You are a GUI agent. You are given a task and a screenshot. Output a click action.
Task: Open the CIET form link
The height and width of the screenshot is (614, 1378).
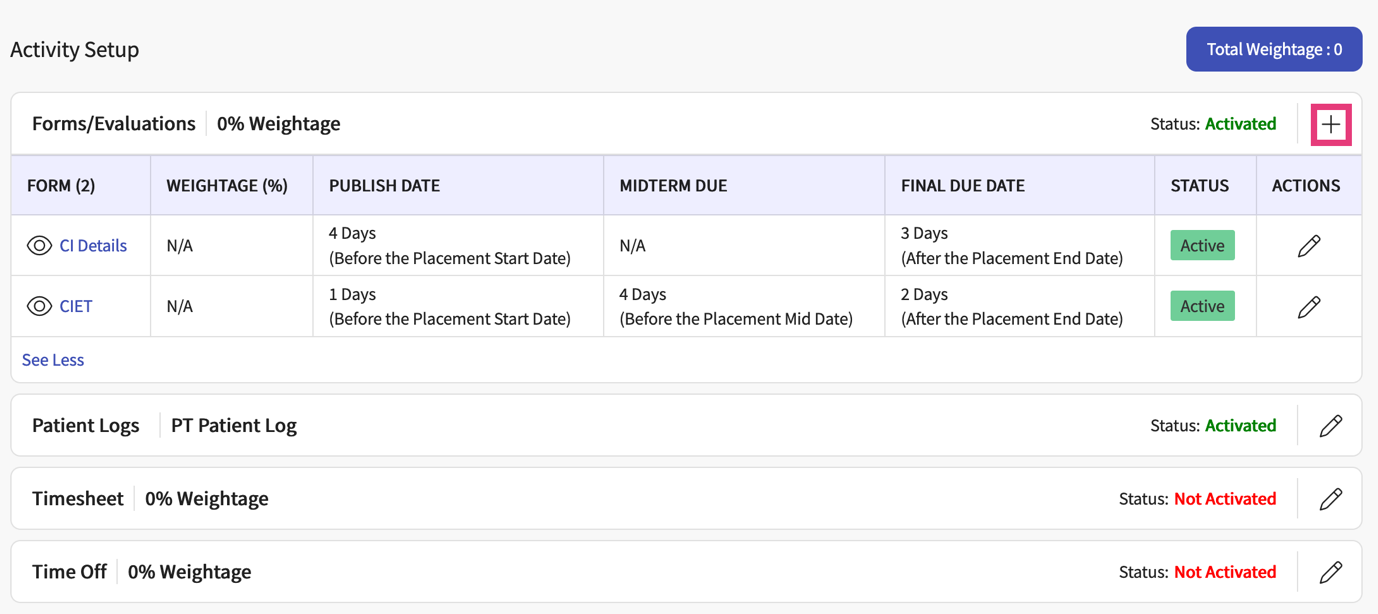tap(75, 306)
